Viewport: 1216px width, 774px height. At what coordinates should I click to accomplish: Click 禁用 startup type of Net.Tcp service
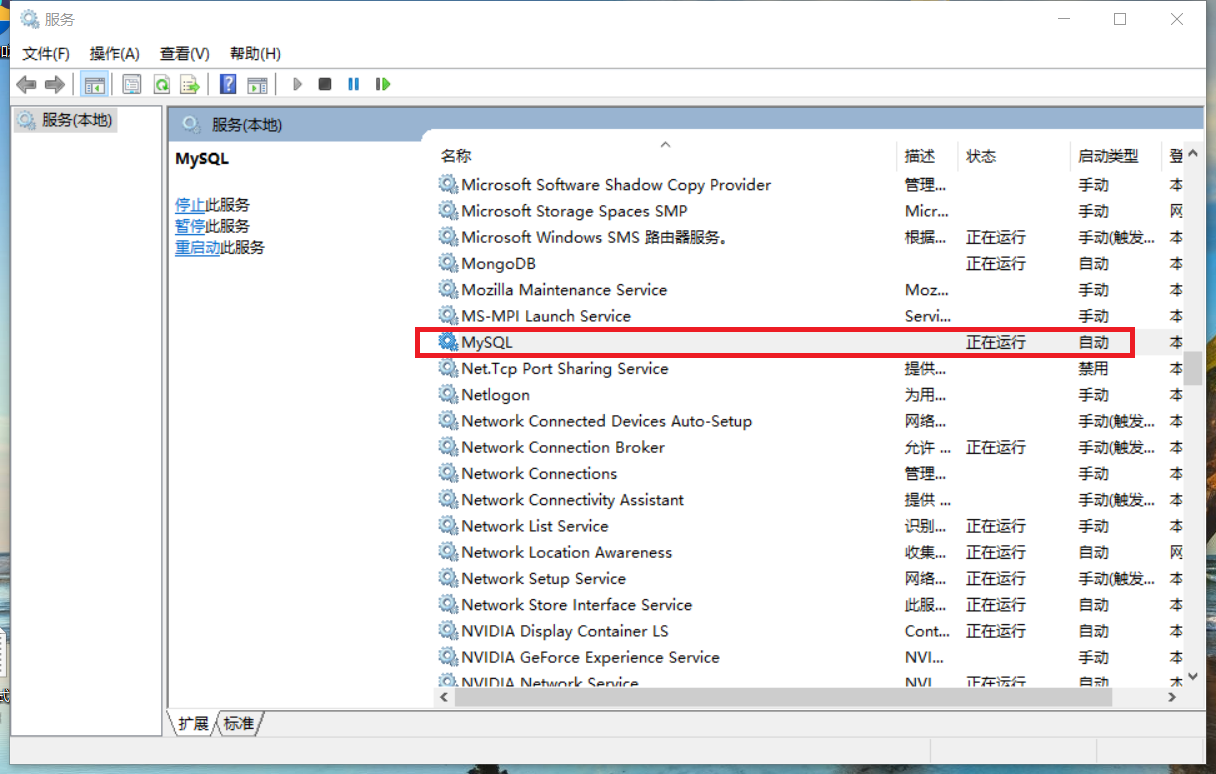pyautogui.click(x=1094, y=368)
